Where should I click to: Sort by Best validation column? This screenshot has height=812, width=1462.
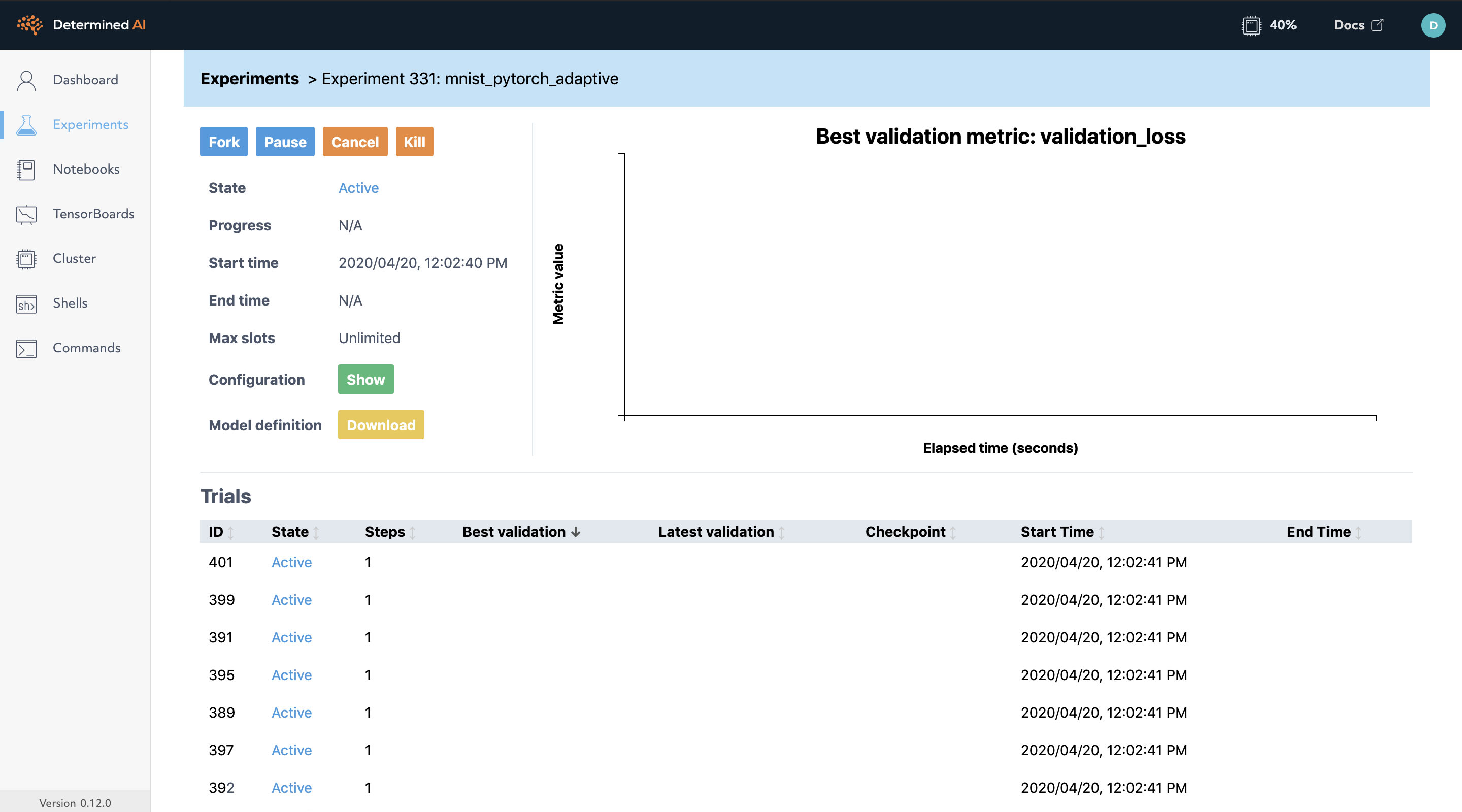coord(521,532)
